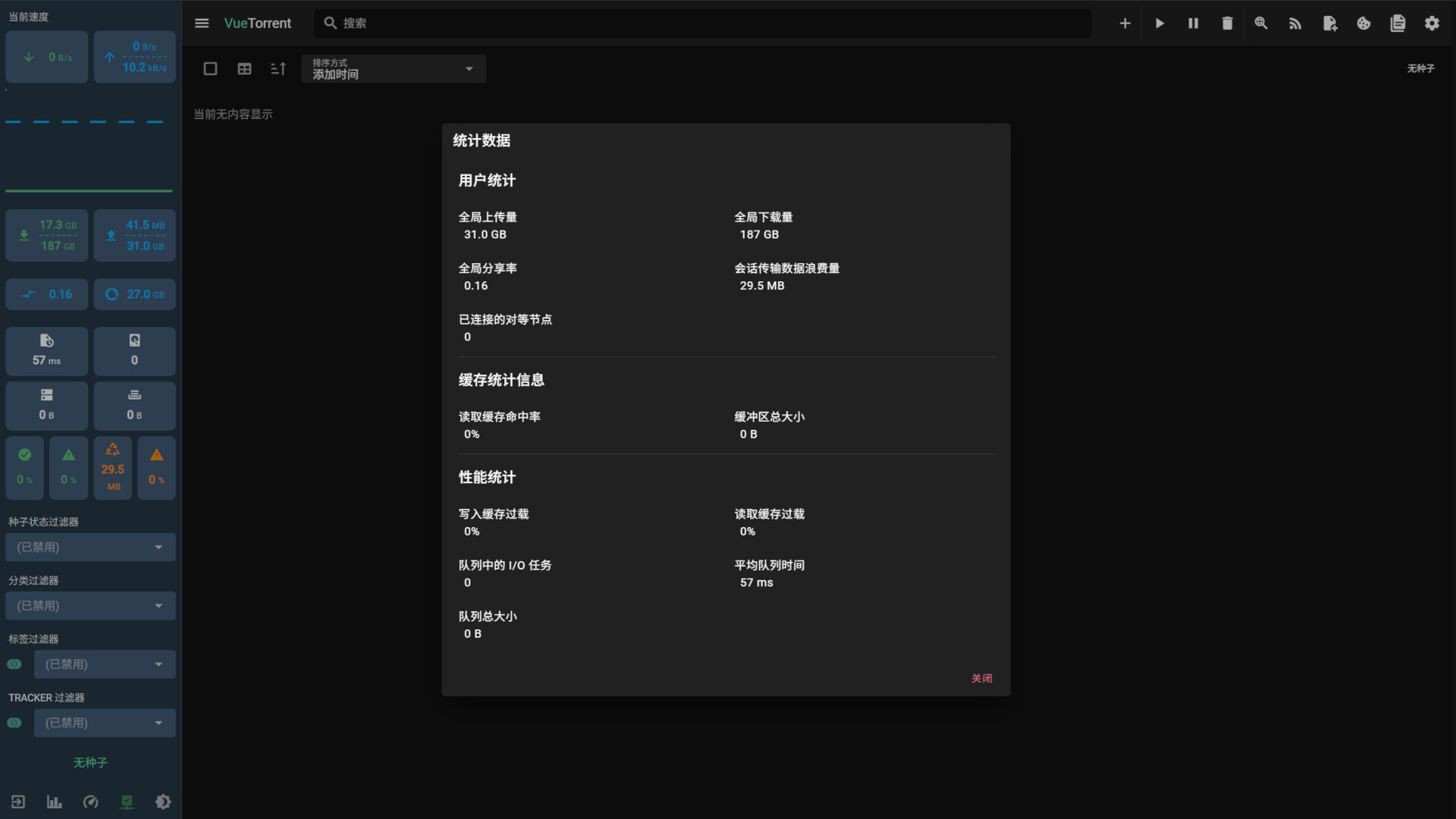Image resolution: width=1456 pixels, height=819 pixels.
Task: Switch to dark/light theme icon
Action: click(163, 802)
